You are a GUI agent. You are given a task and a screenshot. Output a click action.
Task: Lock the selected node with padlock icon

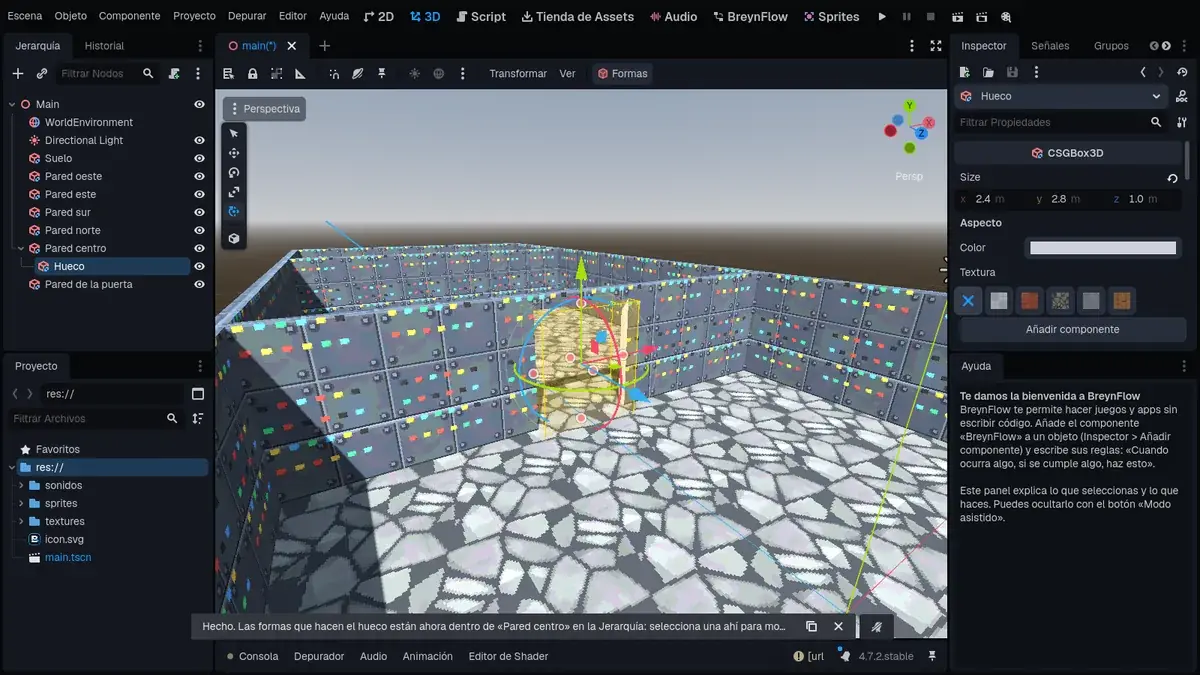coord(252,74)
